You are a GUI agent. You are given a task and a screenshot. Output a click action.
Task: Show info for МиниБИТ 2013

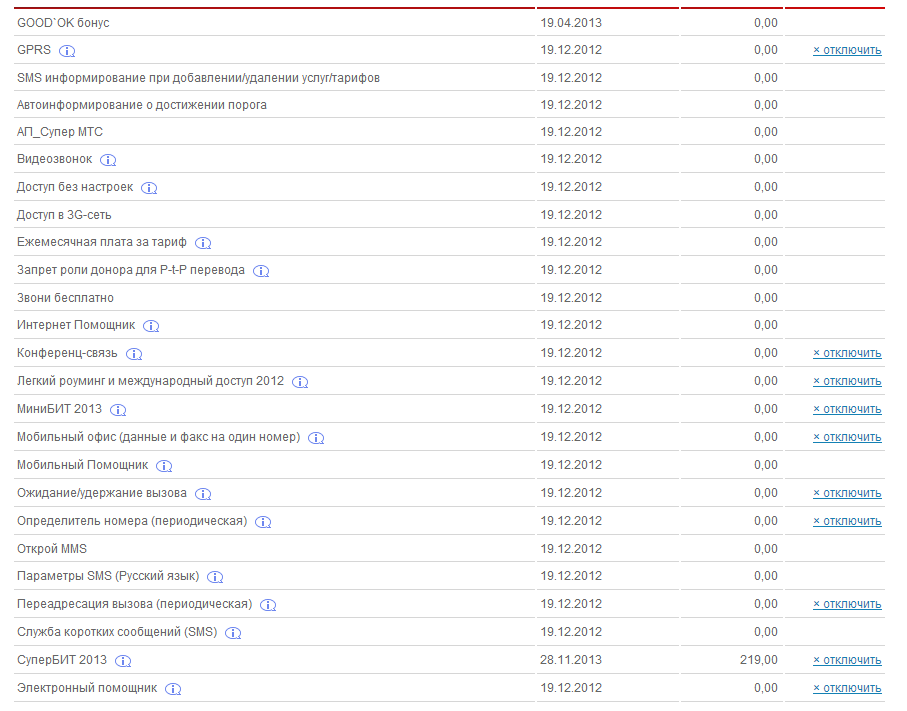119,410
